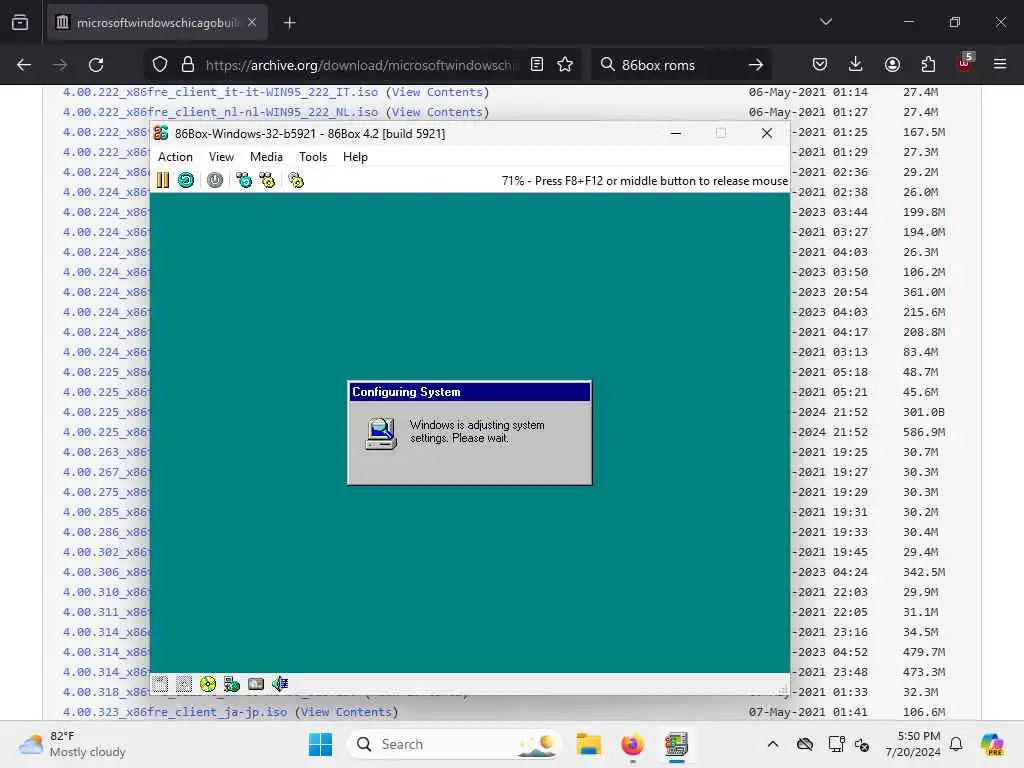Viewport: 1024px width, 768px height.
Task: Open the Firefox hamburger menu
Action: 1000,64
